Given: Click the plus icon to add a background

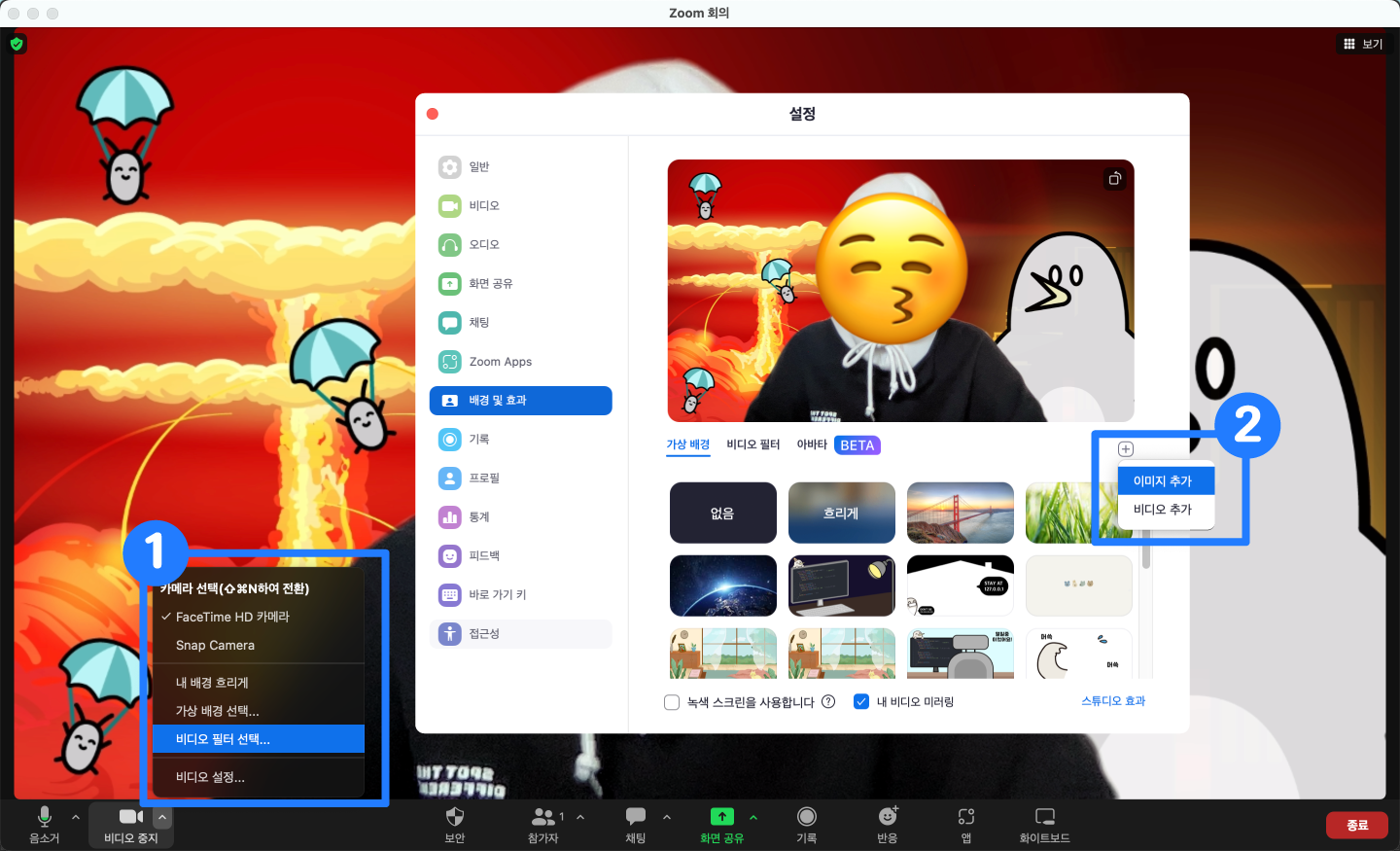Looking at the screenshot, I should tap(1126, 449).
